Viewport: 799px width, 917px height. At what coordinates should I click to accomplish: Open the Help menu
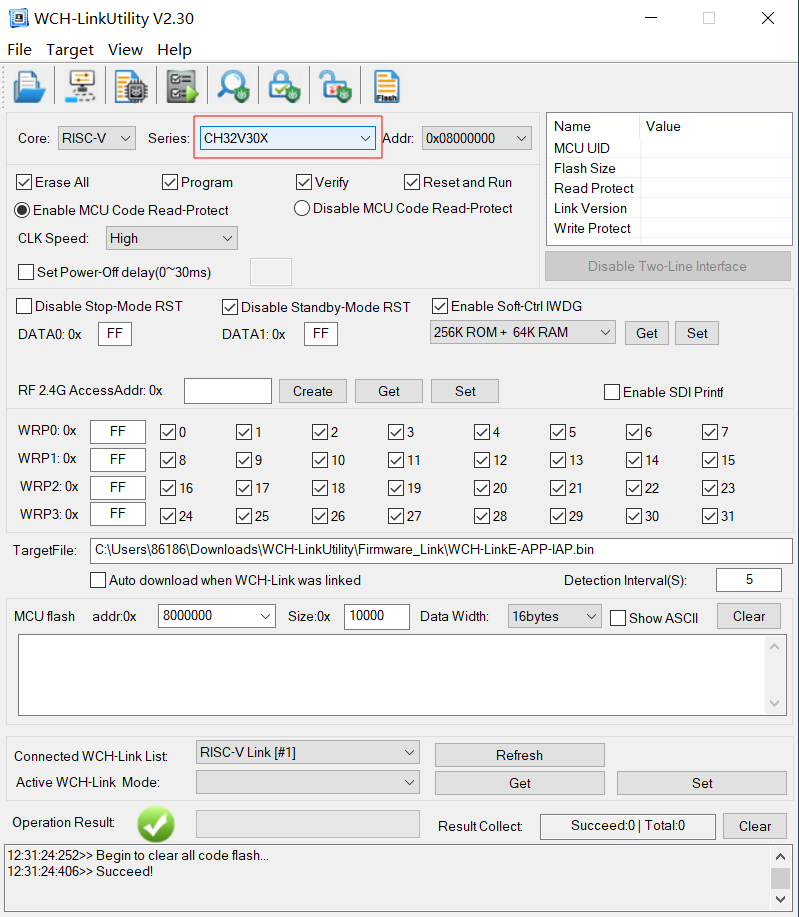[174, 50]
